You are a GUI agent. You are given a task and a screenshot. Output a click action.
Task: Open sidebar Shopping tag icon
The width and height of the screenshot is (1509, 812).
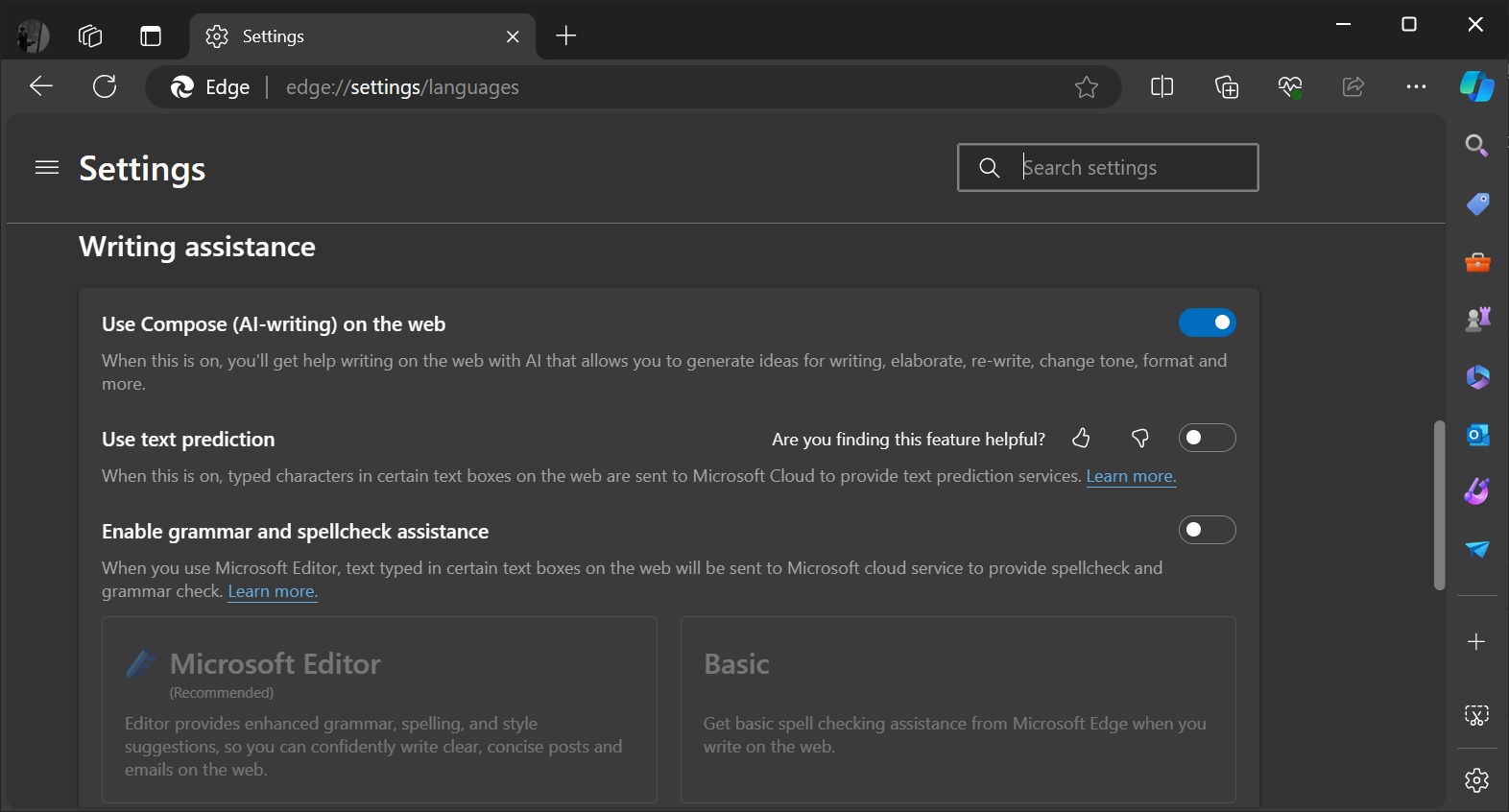[x=1477, y=203]
